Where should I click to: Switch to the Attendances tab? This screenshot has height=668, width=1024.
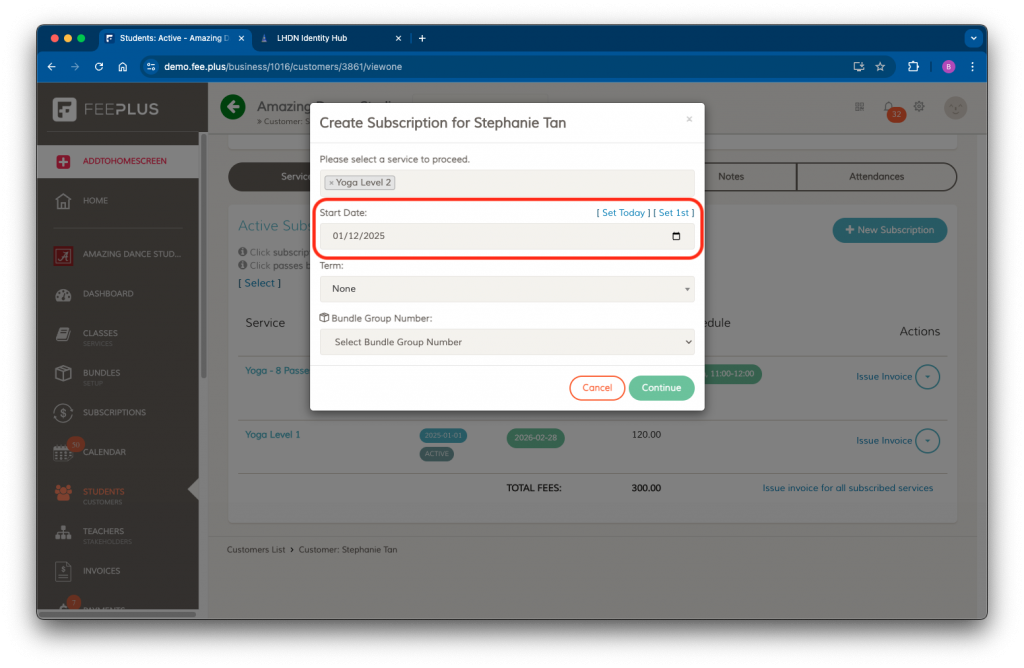[876, 177]
